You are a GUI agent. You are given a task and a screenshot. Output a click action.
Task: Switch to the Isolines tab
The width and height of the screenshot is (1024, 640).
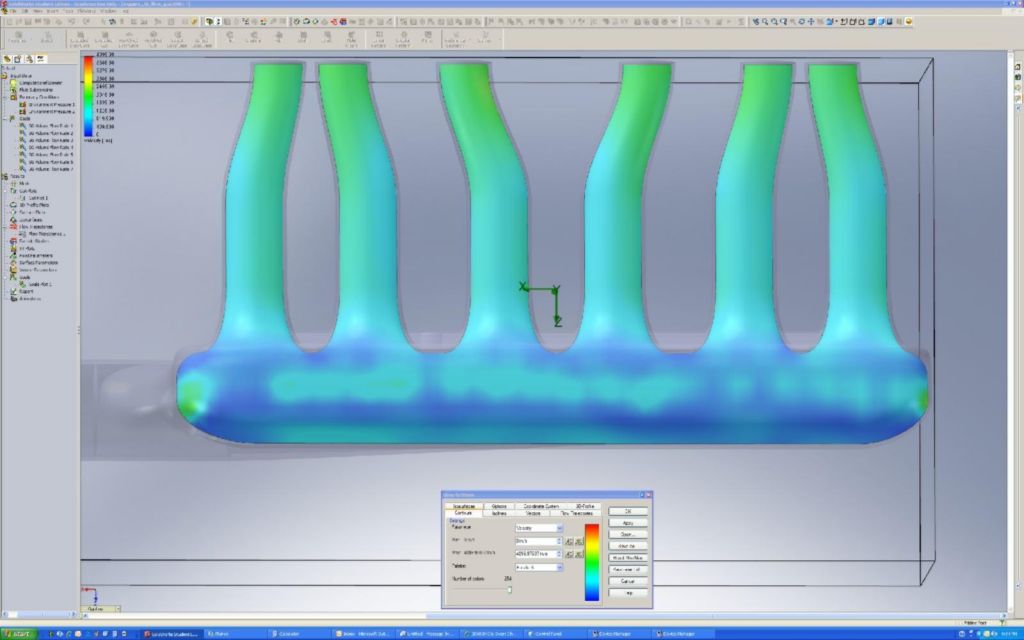[498, 513]
